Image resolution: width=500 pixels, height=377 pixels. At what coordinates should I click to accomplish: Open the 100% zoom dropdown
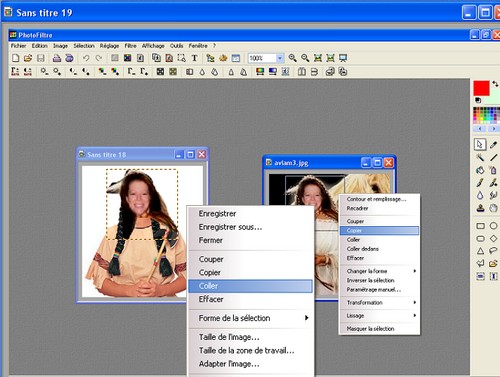(280, 58)
